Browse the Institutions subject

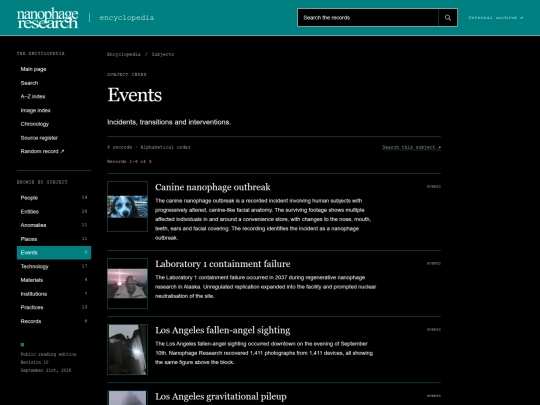click(x=54, y=294)
